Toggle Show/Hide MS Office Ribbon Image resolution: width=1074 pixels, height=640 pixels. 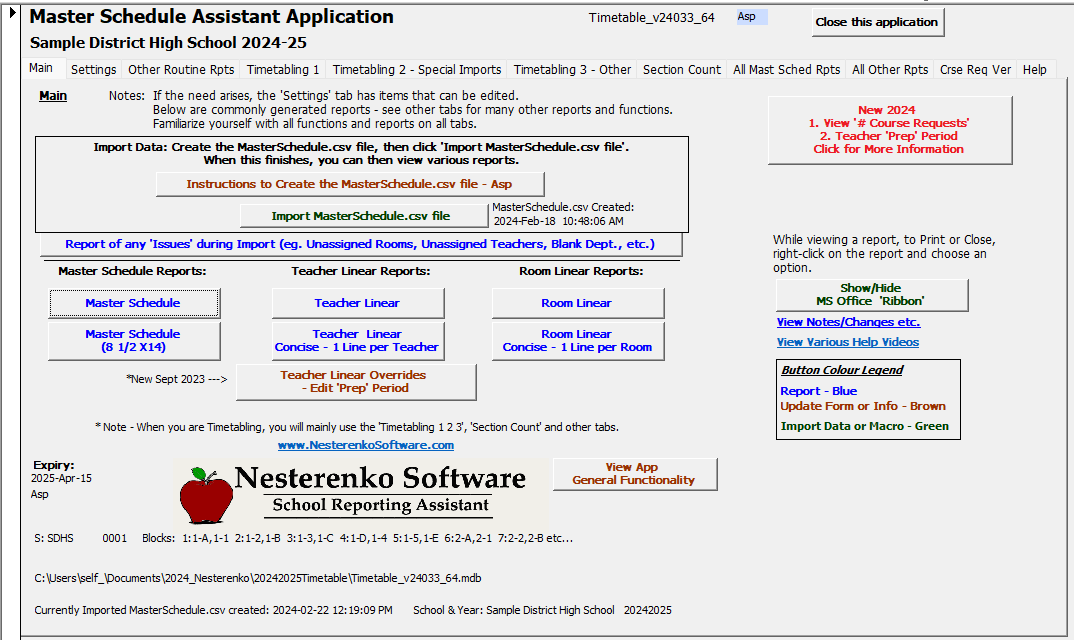coord(871,295)
